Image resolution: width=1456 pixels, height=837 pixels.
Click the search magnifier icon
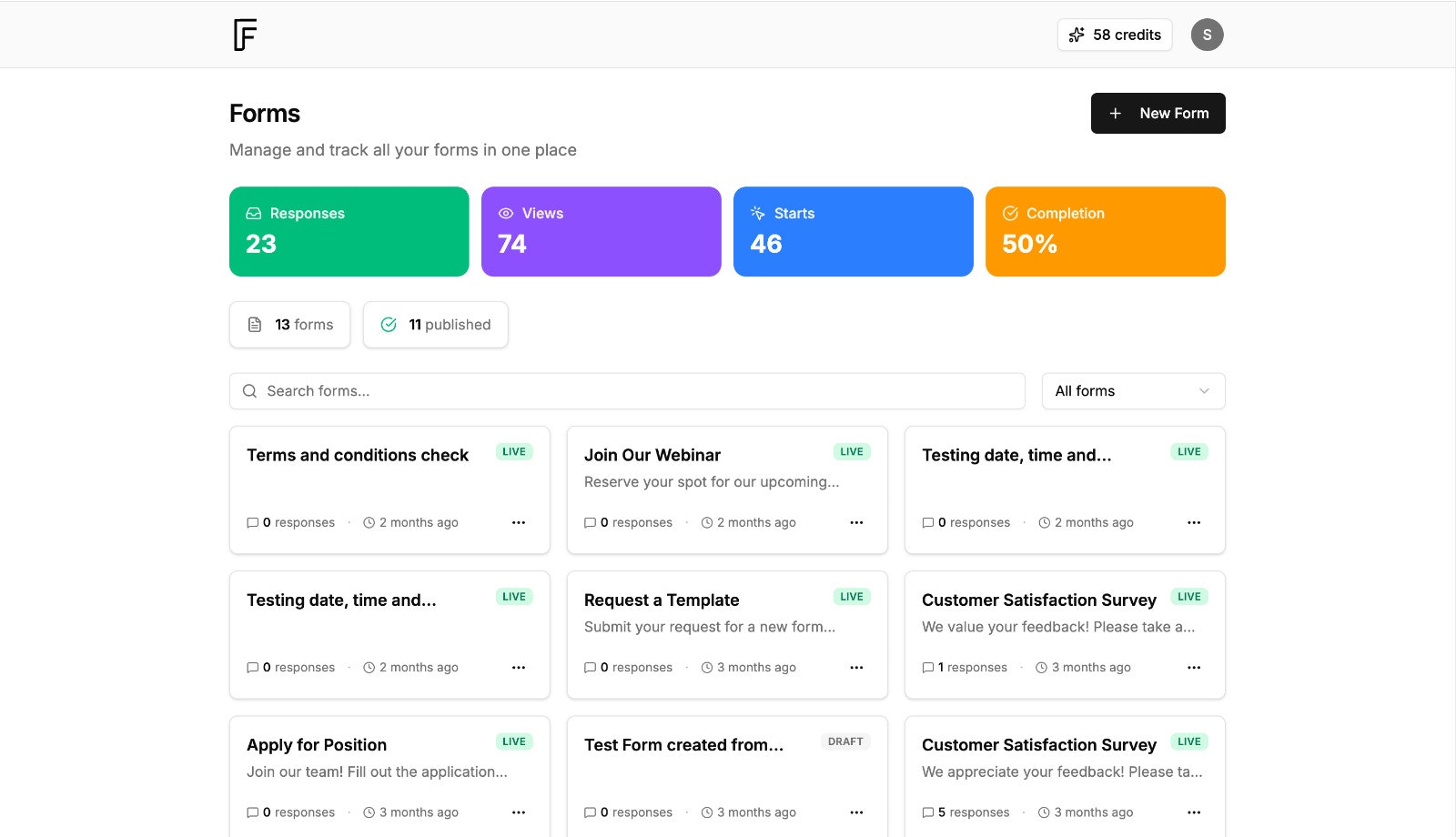coord(249,391)
